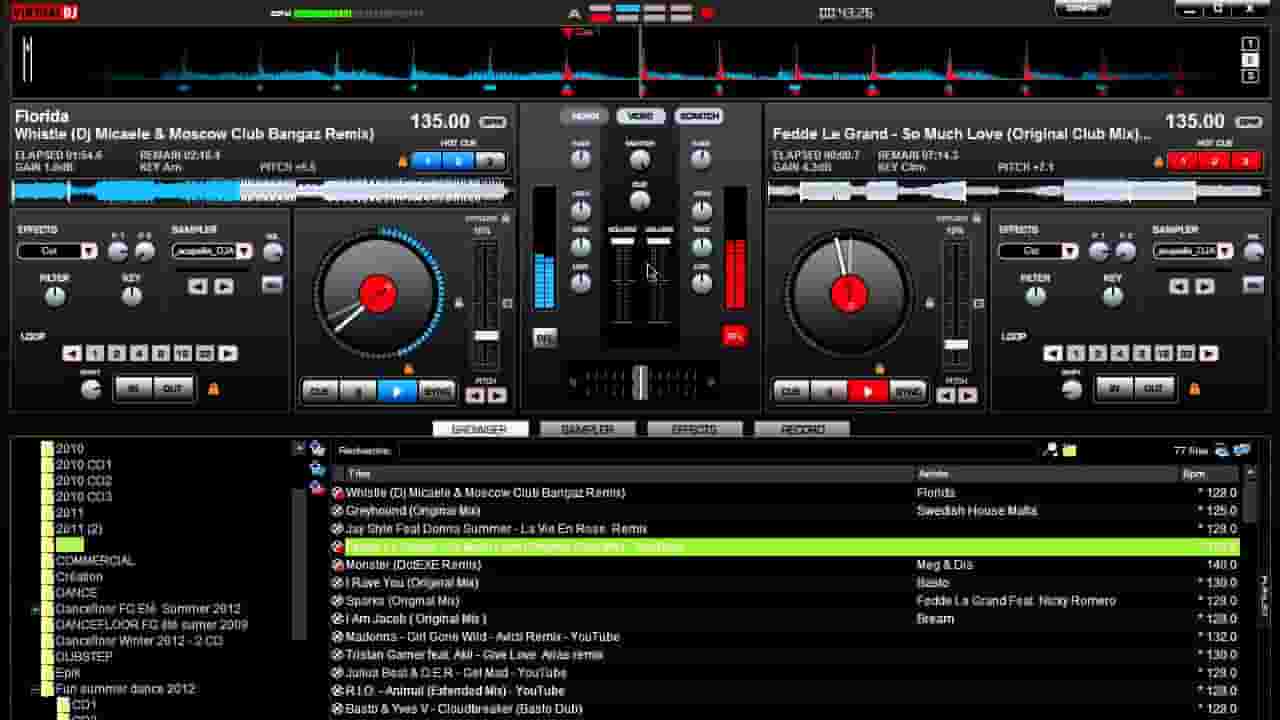
Task: Set a 4-beat loop on left deck
Action: (139, 353)
